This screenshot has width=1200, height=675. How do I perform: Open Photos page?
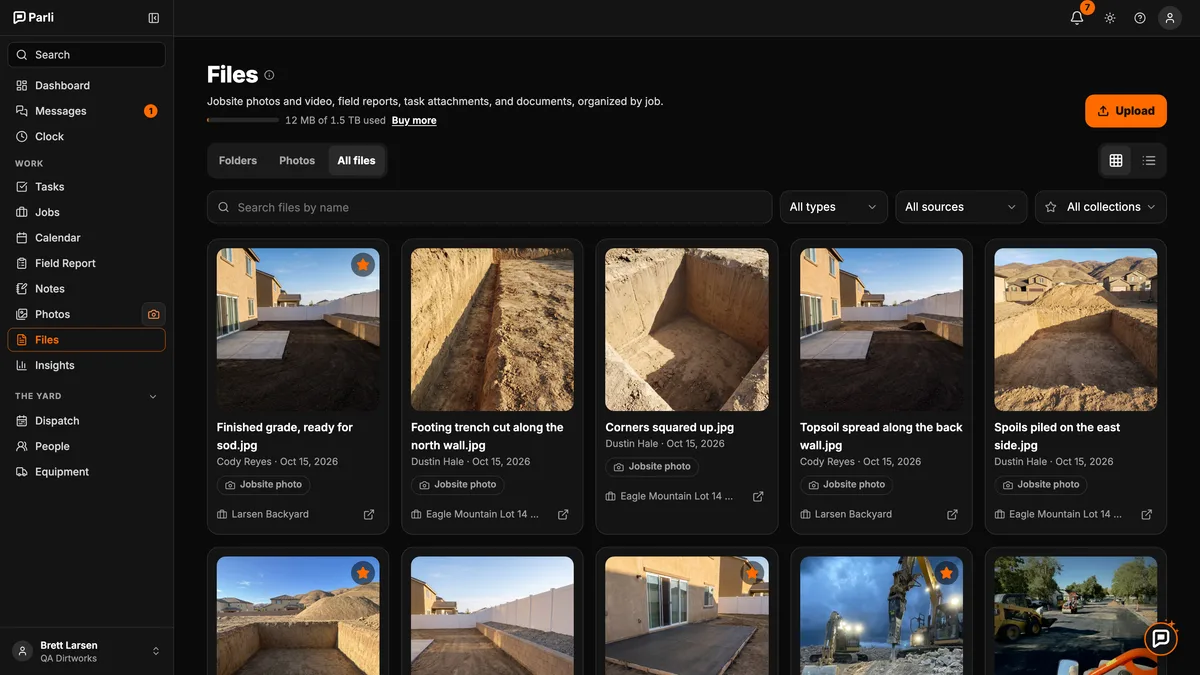click(x=72, y=314)
